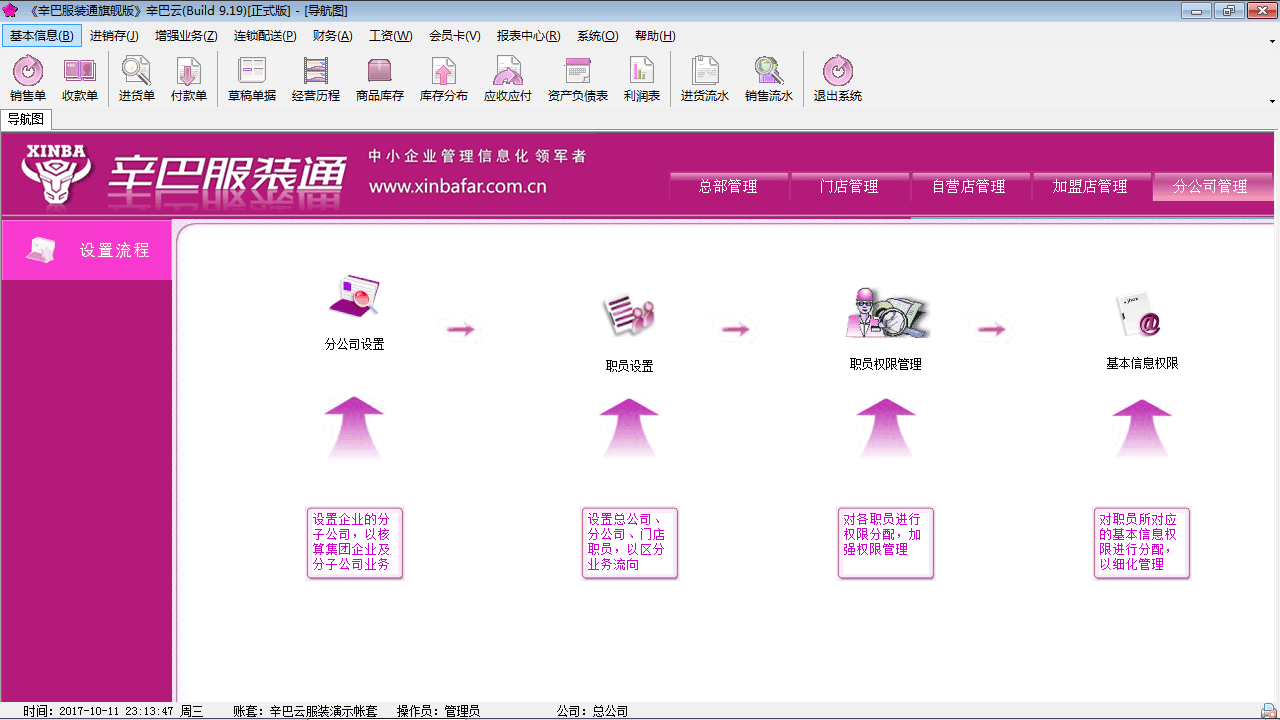Image resolution: width=1280 pixels, height=720 pixels.
Task: Open the 职员权限管理 staff permissions icon
Action: tap(886, 313)
